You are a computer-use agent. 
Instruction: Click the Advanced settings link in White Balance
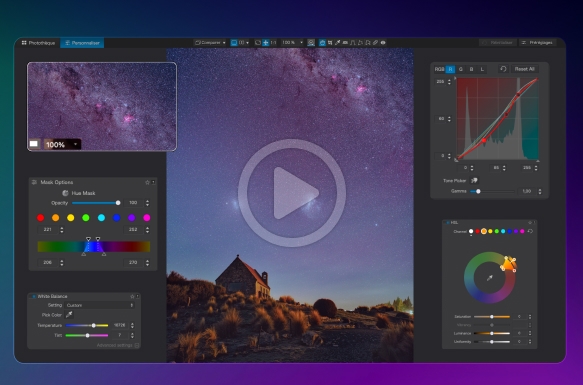115,345
